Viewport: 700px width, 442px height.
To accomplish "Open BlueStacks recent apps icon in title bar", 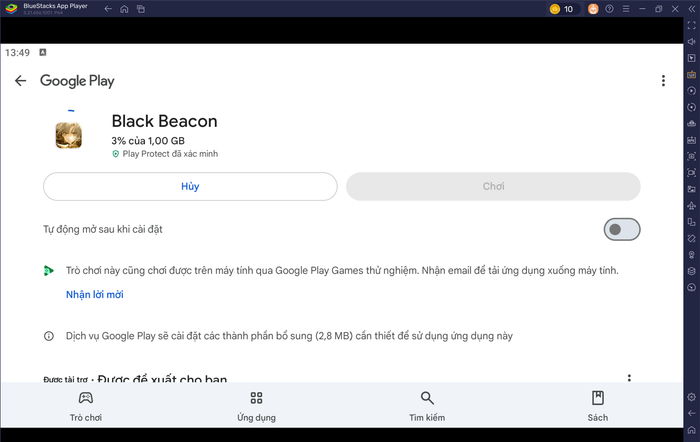I will pyautogui.click(x=141, y=8).
